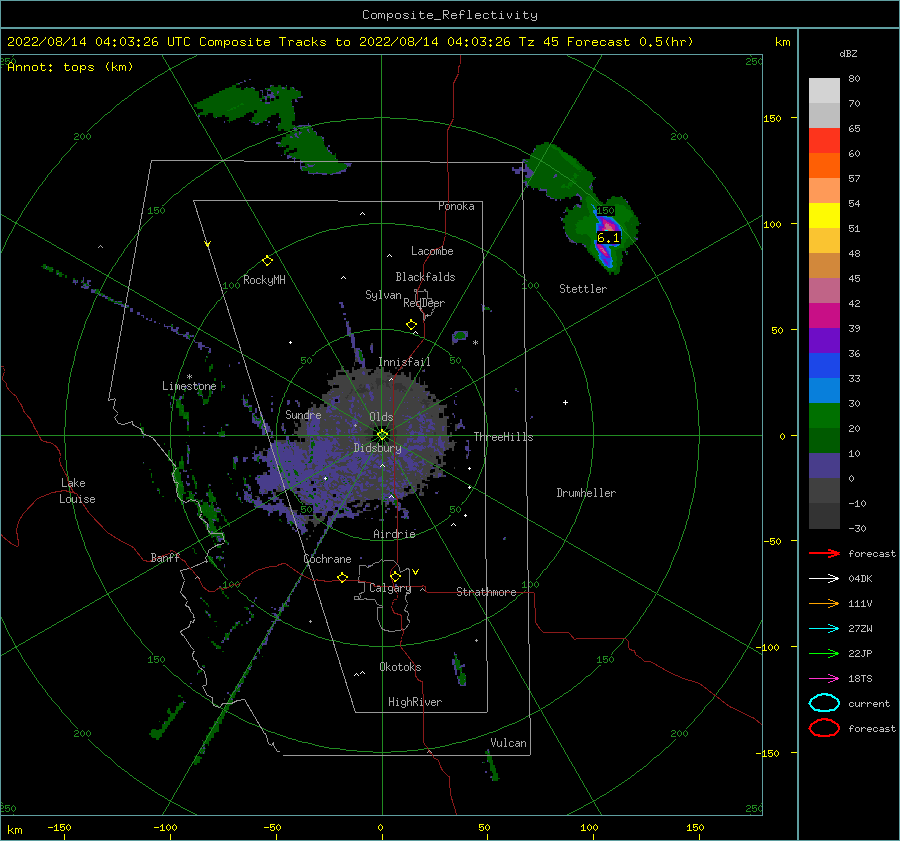Click the red forecast arrow in legend
Viewport: 900px width, 841px height.
point(824,553)
